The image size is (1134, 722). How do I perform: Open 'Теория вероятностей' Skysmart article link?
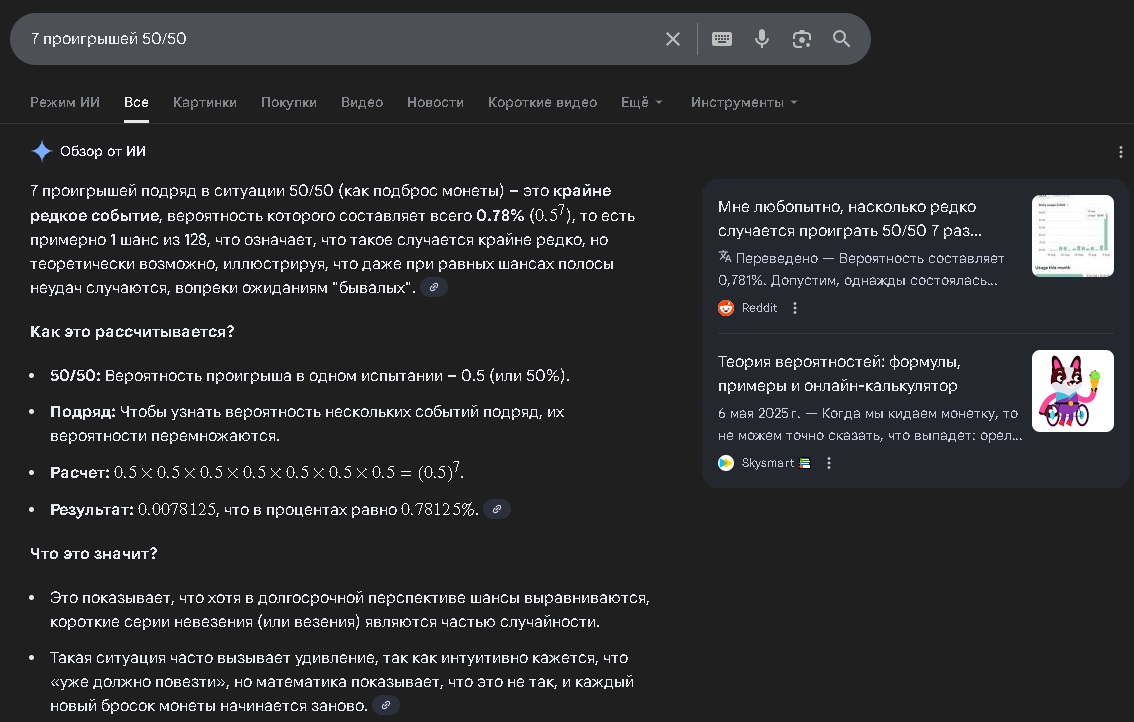click(x=838, y=373)
